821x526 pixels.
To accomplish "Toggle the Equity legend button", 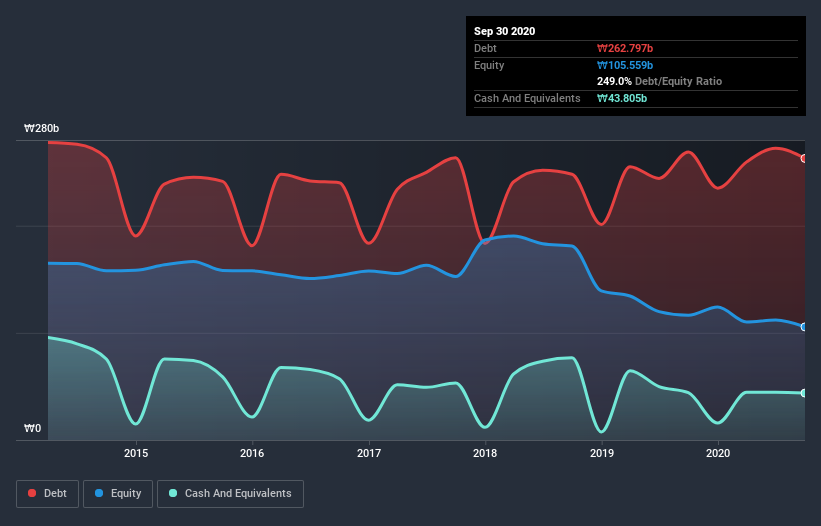I will [118, 494].
